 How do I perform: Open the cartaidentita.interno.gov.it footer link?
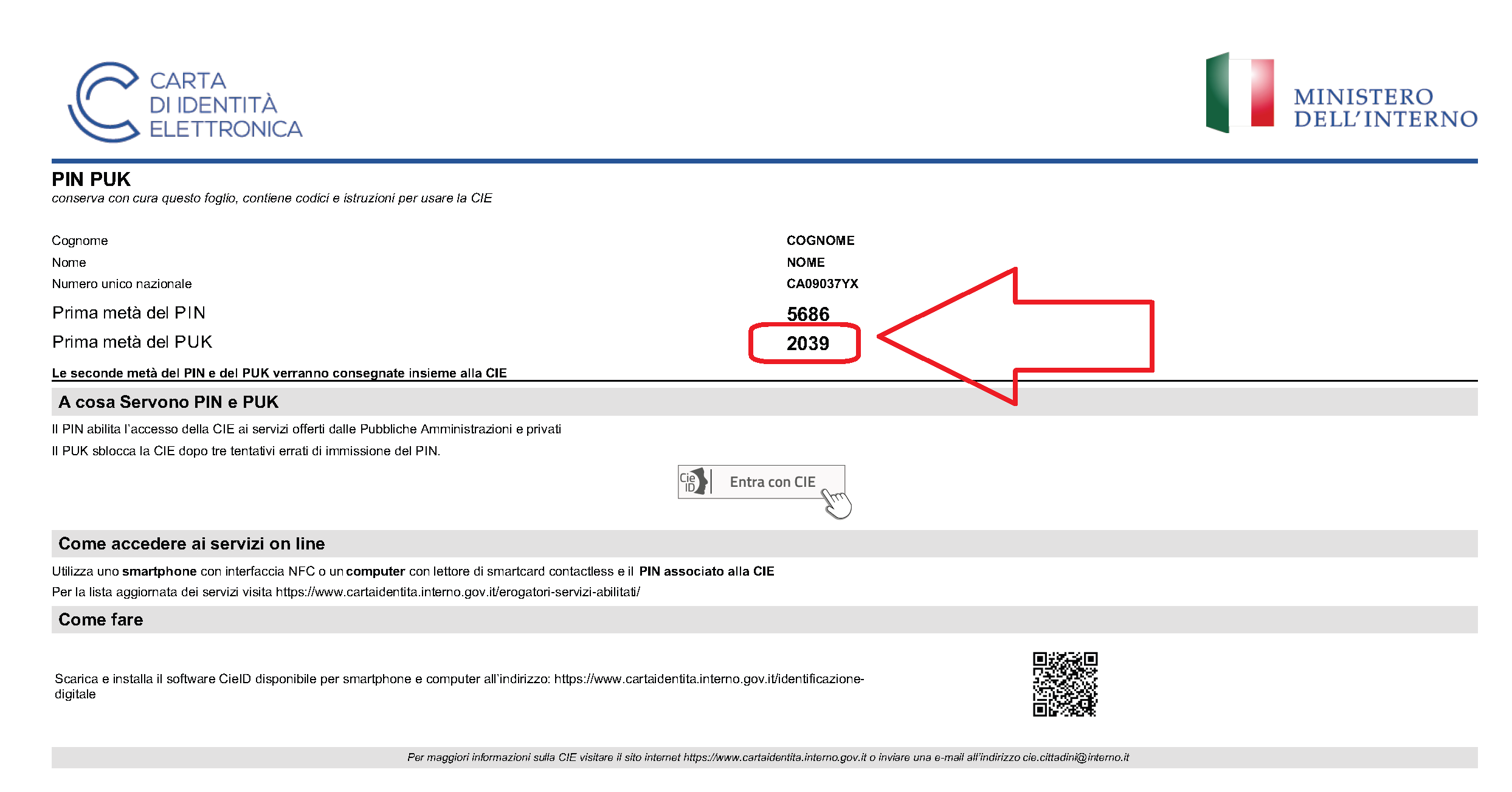pos(775,757)
